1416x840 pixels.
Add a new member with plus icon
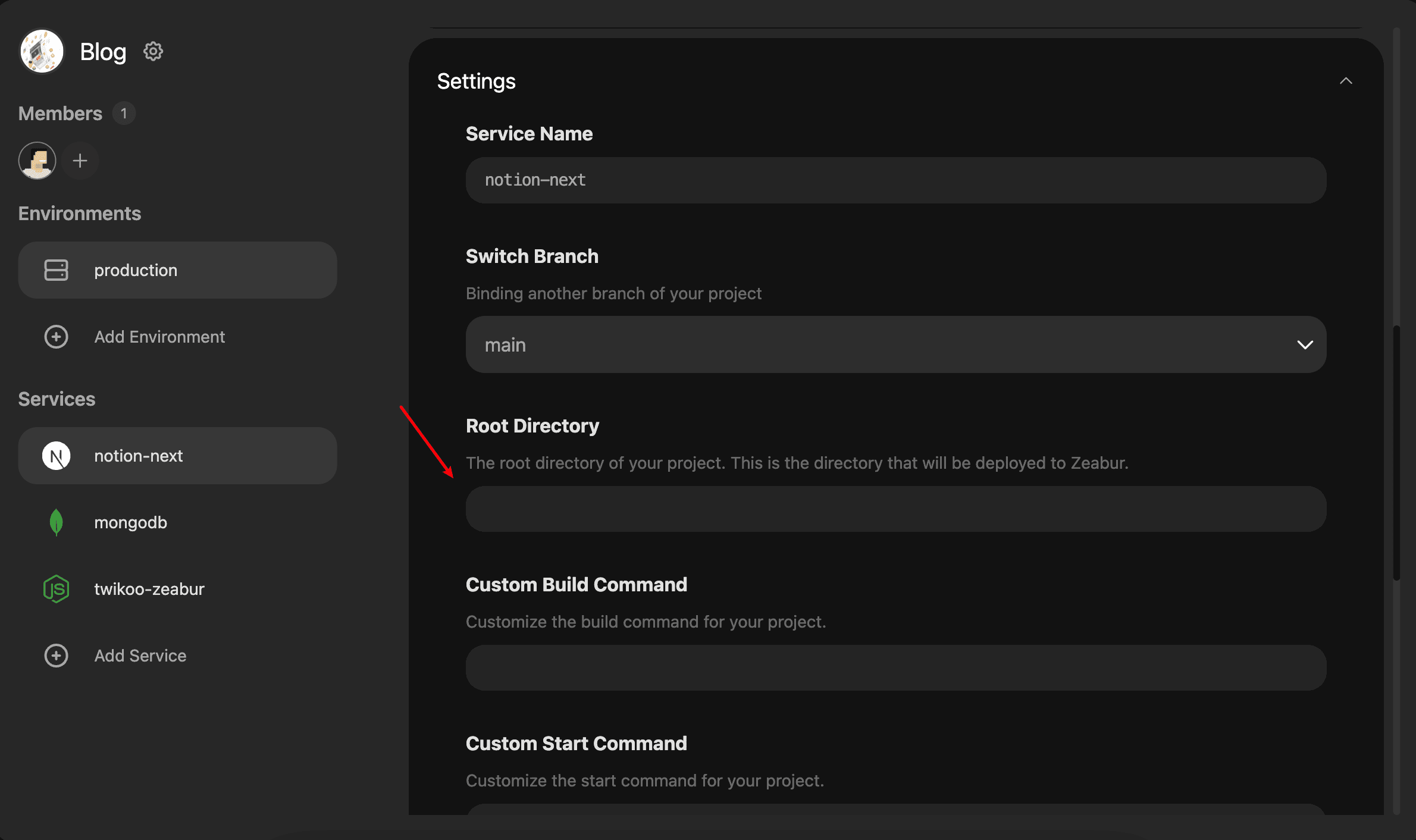[x=80, y=161]
